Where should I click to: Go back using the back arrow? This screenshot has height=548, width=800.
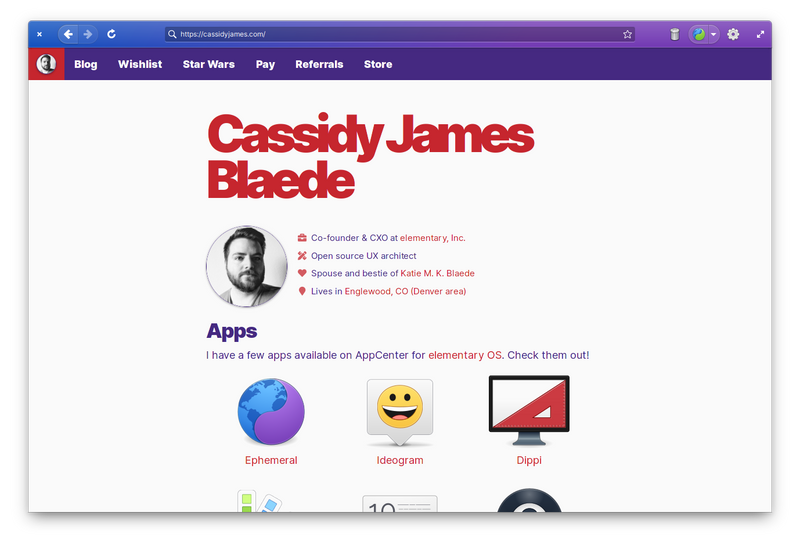(x=68, y=34)
